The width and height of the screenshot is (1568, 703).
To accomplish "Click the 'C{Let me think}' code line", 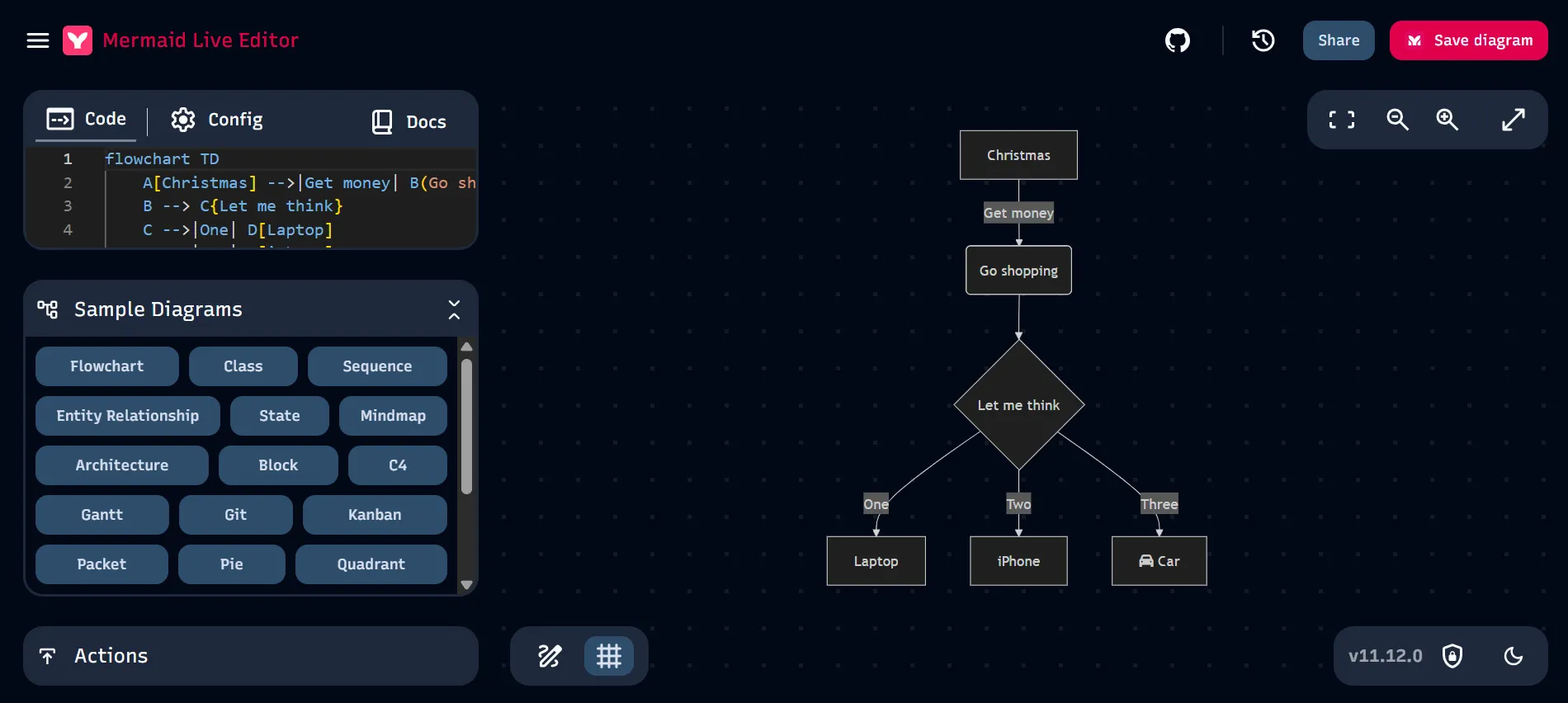I will coord(243,205).
